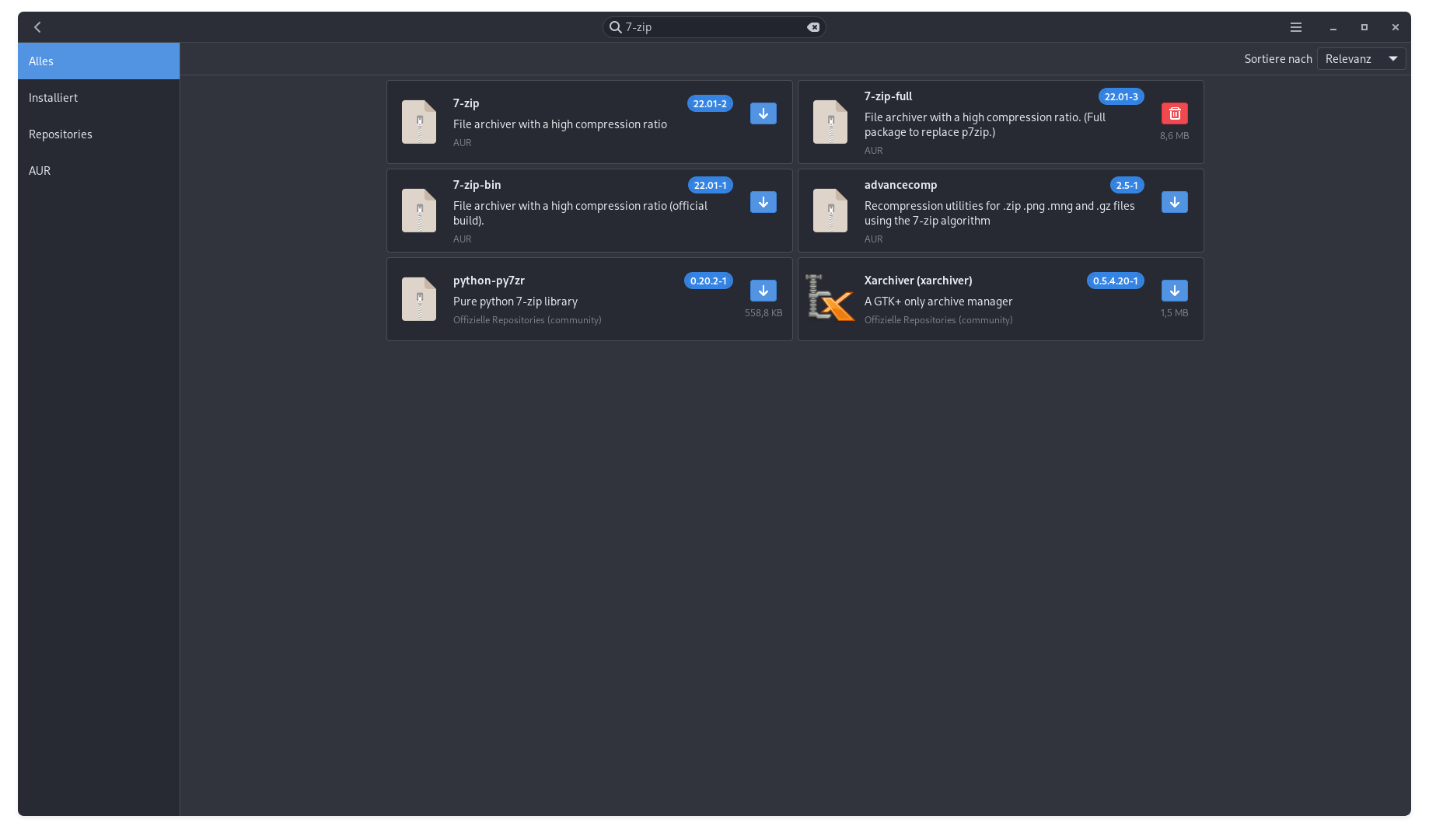Download the advancecomp package
The height and width of the screenshot is (840, 1429).
(x=1174, y=202)
